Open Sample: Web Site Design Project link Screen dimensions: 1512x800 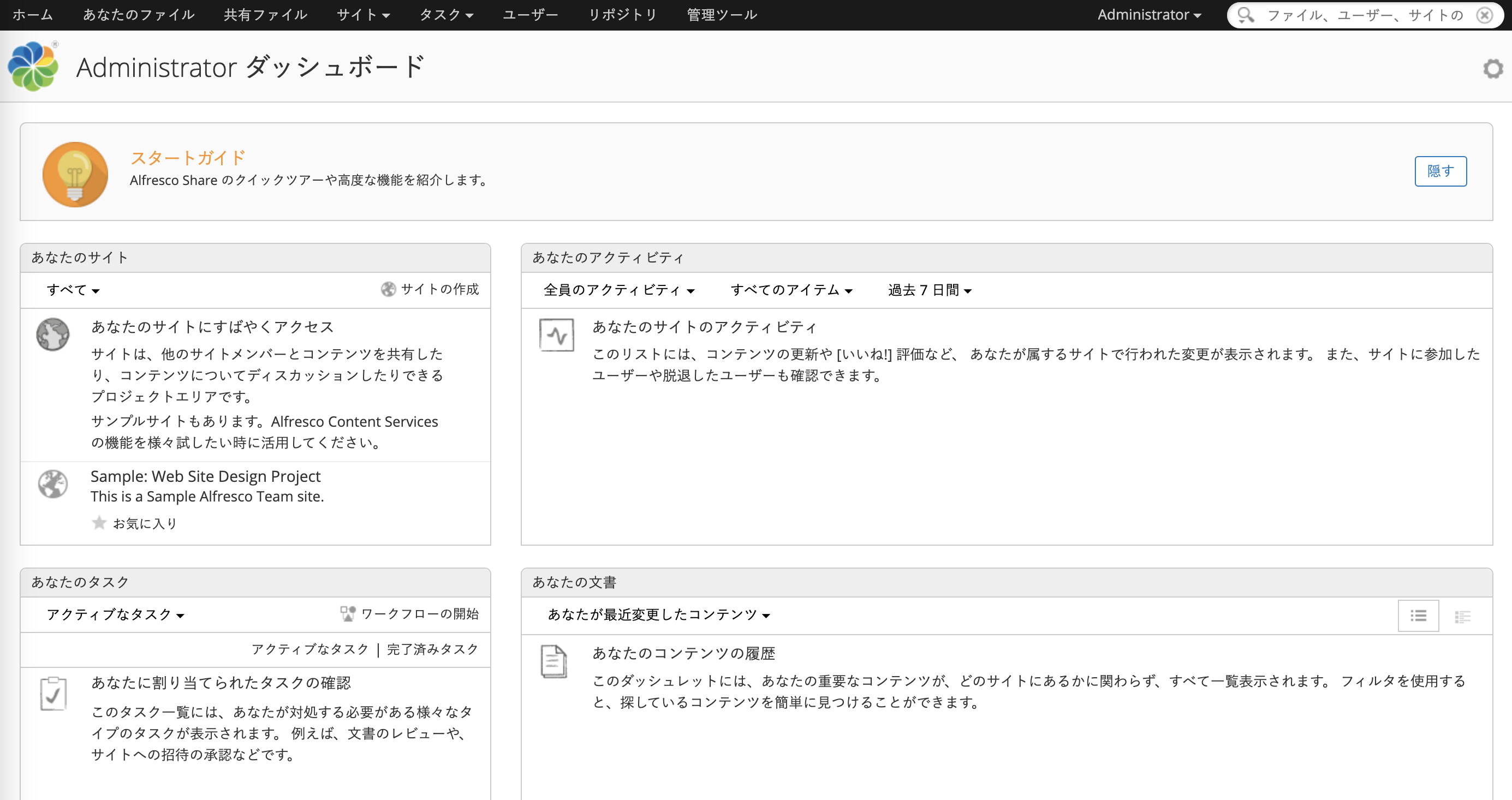click(x=205, y=476)
